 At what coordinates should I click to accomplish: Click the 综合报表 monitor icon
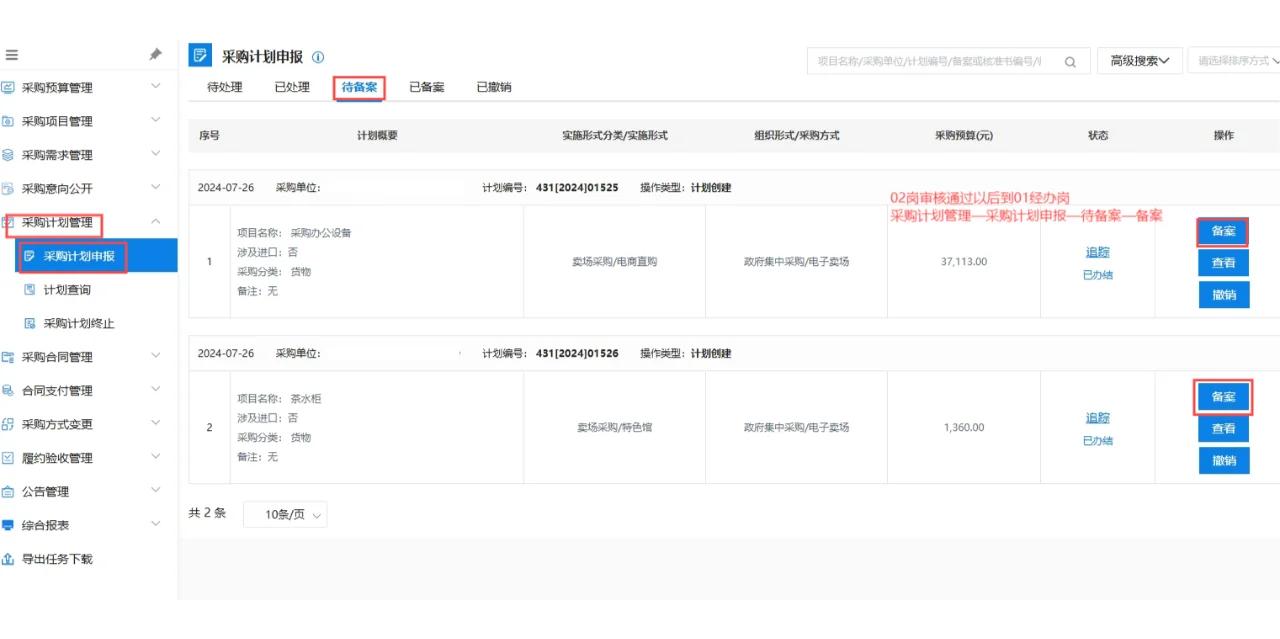click(8, 525)
